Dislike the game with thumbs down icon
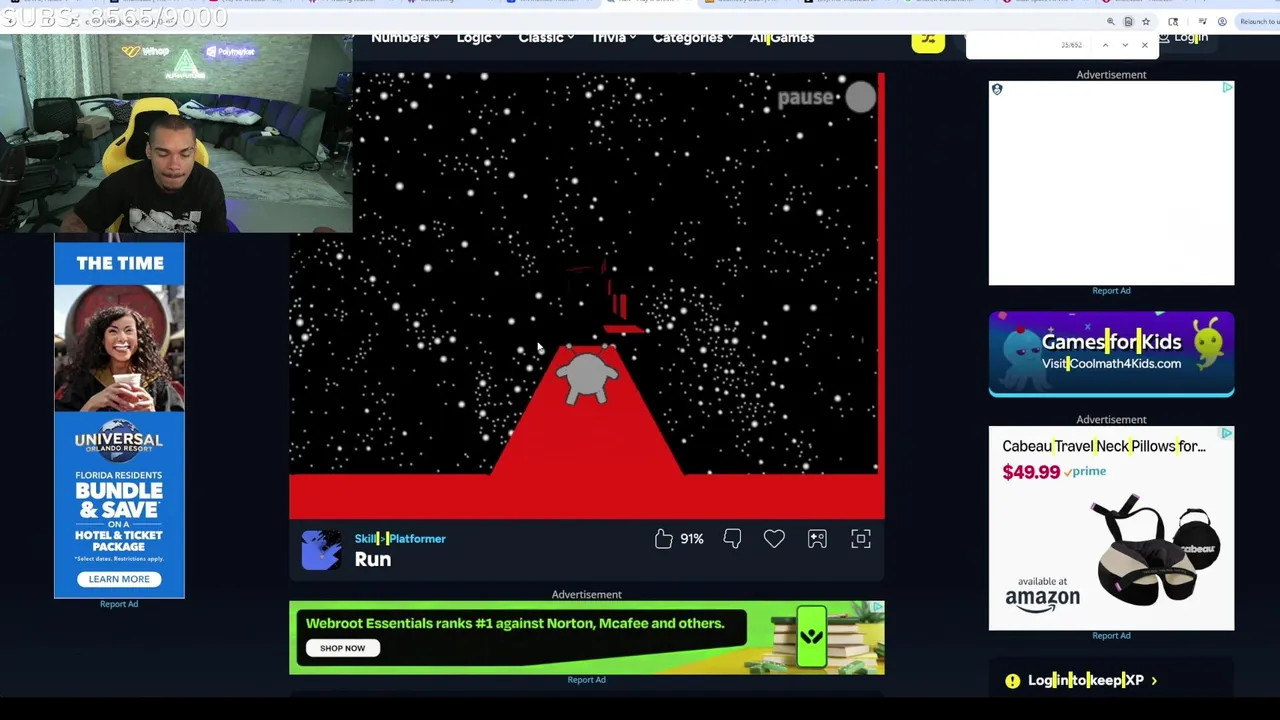 (732, 539)
